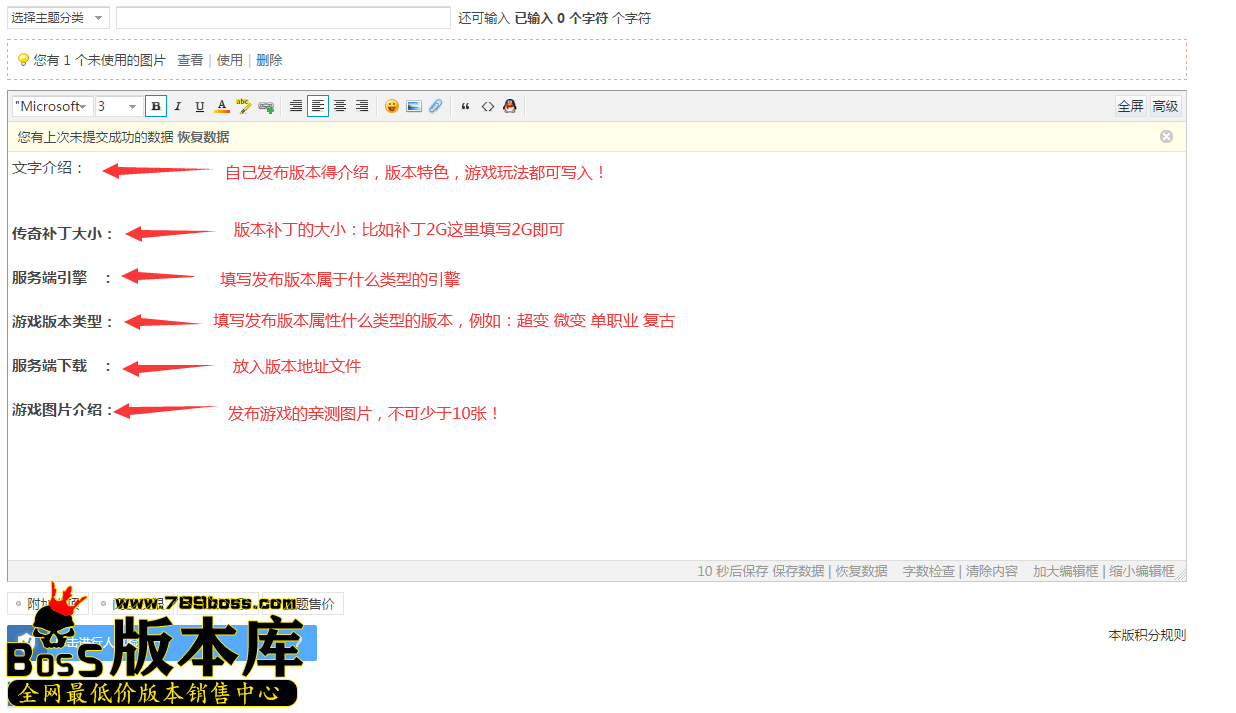Select the 题售价 radio option
This screenshot has width=1236, height=713.
click(x=271, y=603)
